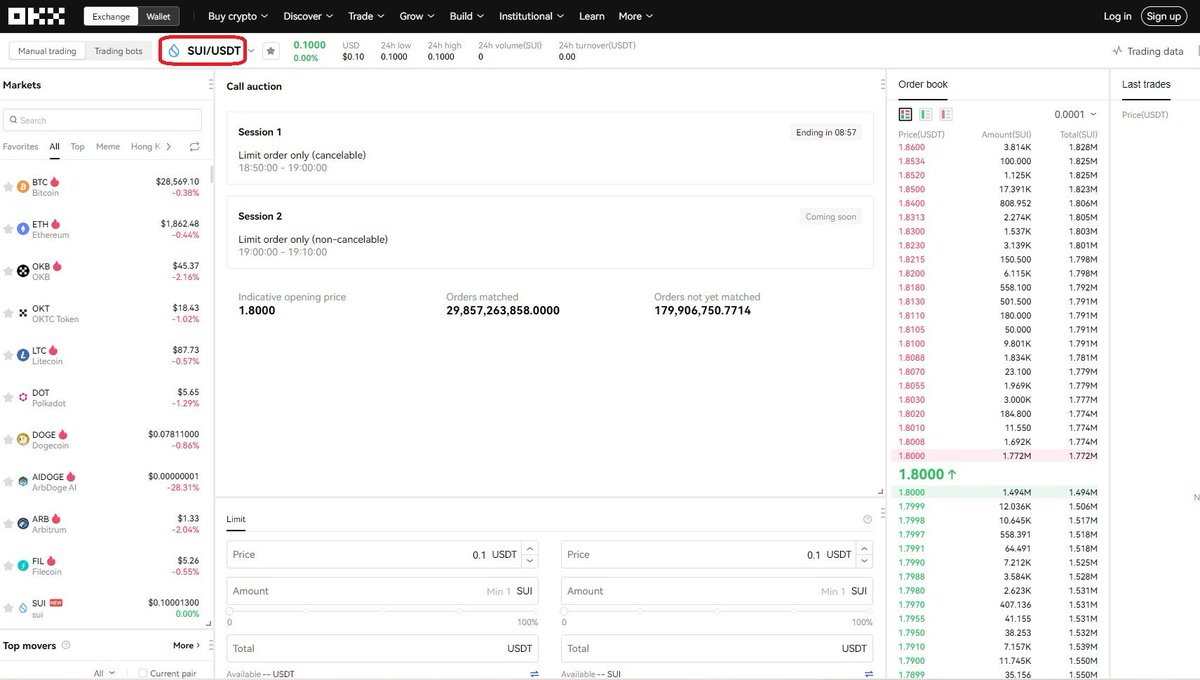The image size is (1200, 680).
Task: Select Manual trading mode
Action: click(x=47, y=51)
